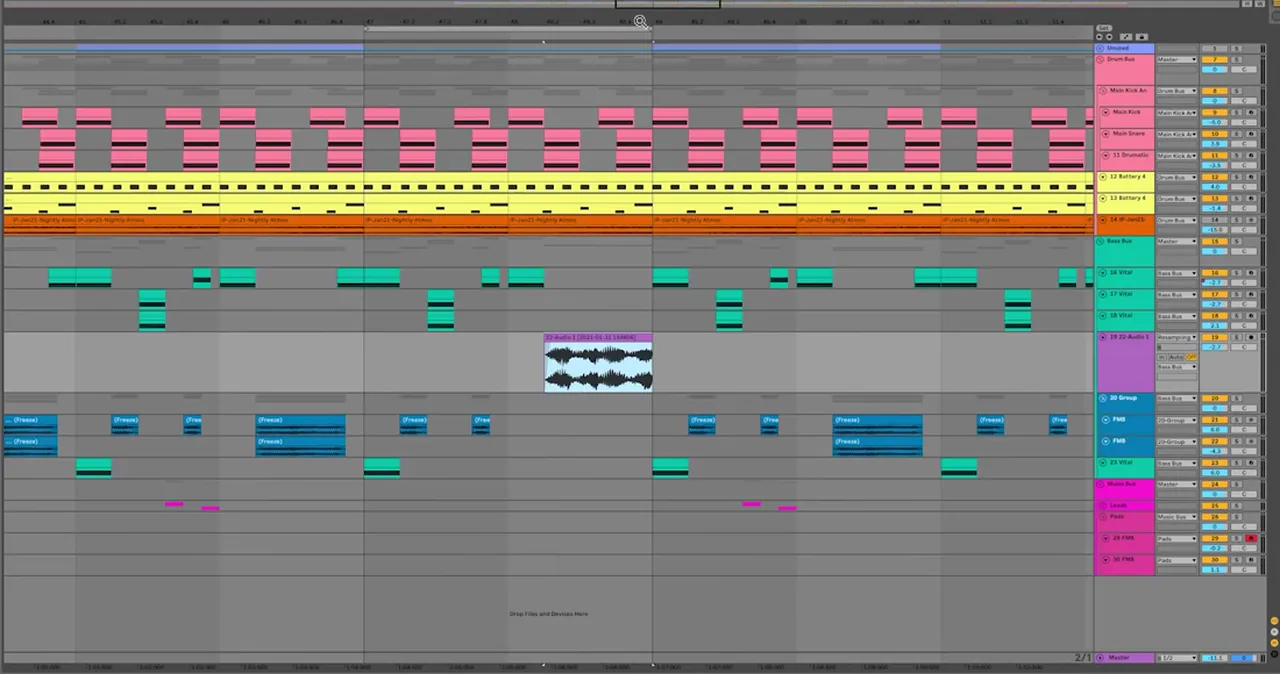The height and width of the screenshot is (674, 1280).
Task: Arm the 19 22-Audio 1 track
Action: pyautogui.click(x=1251, y=337)
